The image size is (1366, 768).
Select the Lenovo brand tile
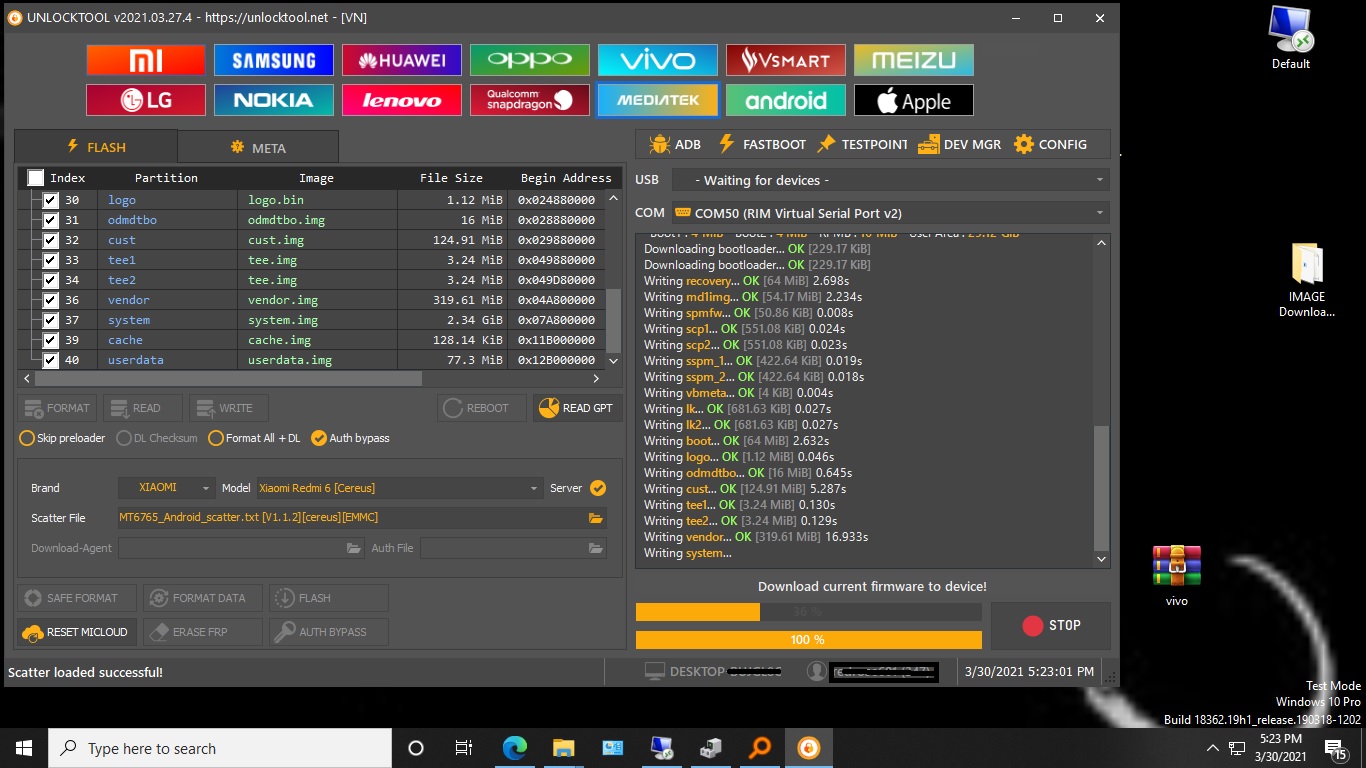pos(402,100)
